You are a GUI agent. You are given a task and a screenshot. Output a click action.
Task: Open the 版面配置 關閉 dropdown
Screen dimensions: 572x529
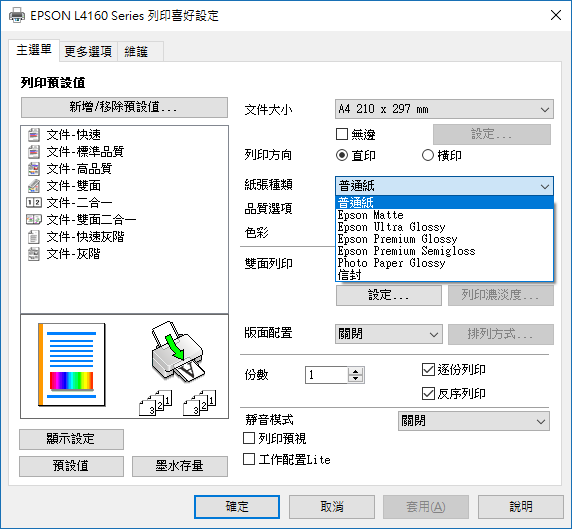pos(389,334)
